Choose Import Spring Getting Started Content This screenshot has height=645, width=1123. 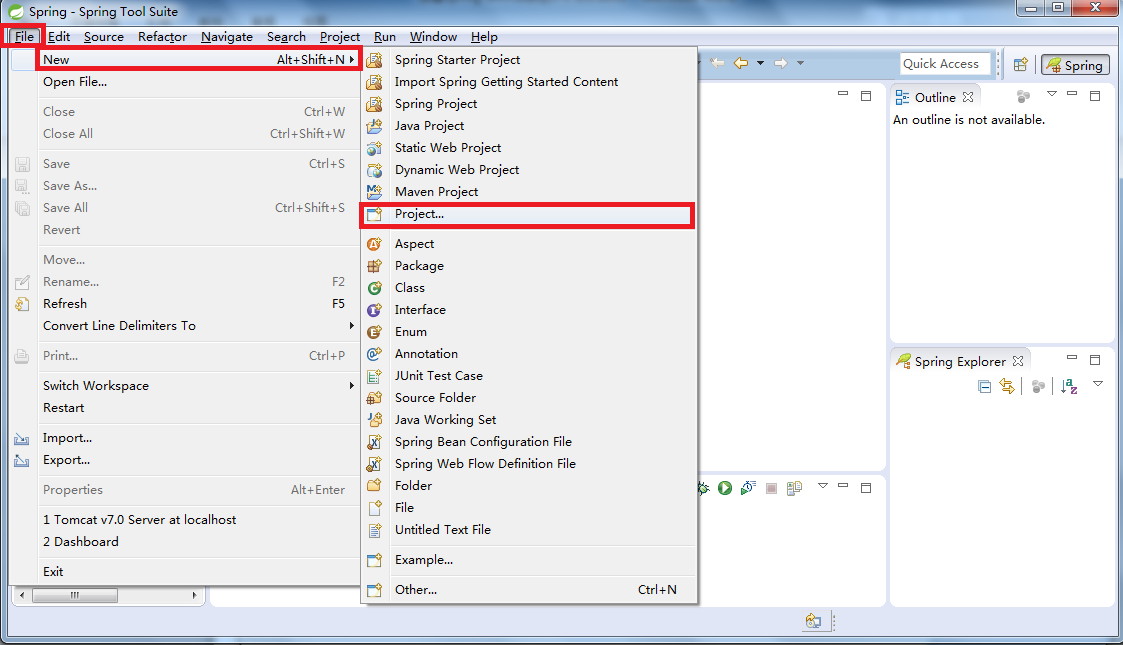coord(528,82)
